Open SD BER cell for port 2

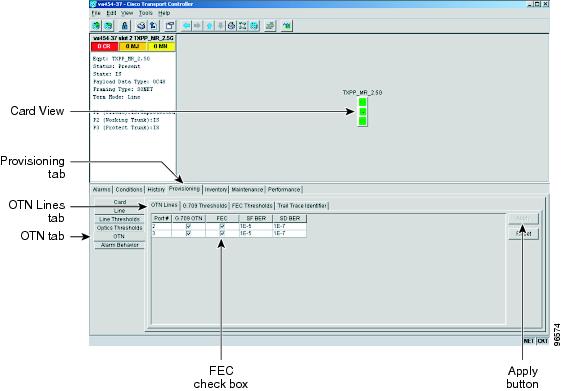click(x=289, y=226)
